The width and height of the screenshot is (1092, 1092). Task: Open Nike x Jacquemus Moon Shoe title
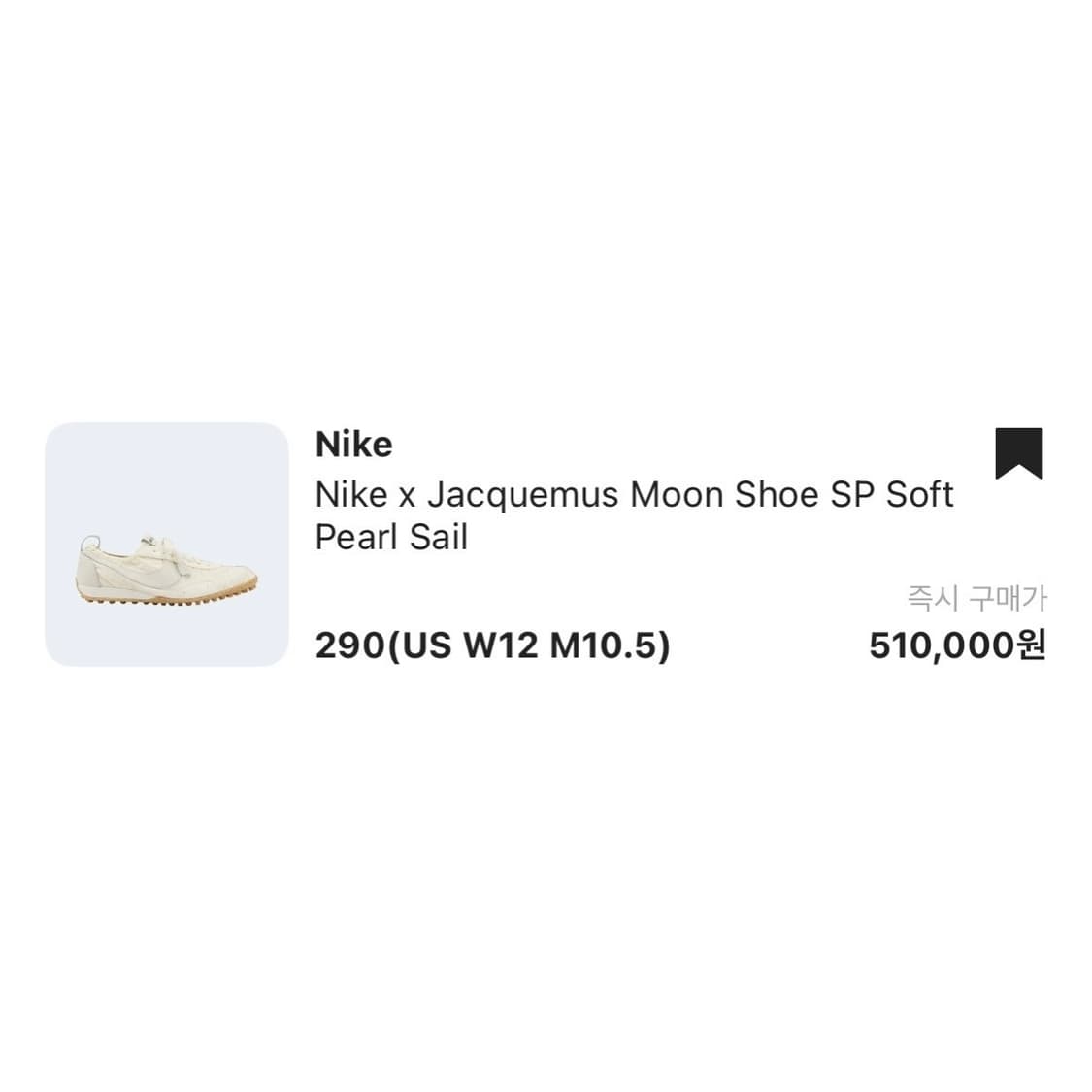(634, 515)
